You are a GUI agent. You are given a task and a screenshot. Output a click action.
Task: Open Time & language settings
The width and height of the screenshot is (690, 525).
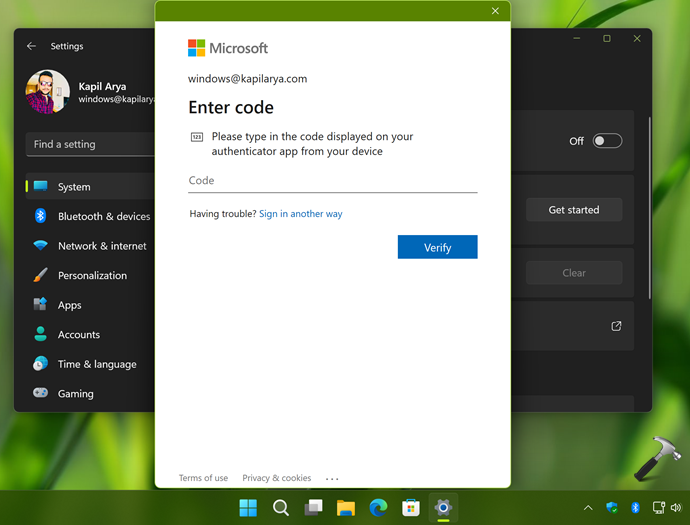pos(96,364)
